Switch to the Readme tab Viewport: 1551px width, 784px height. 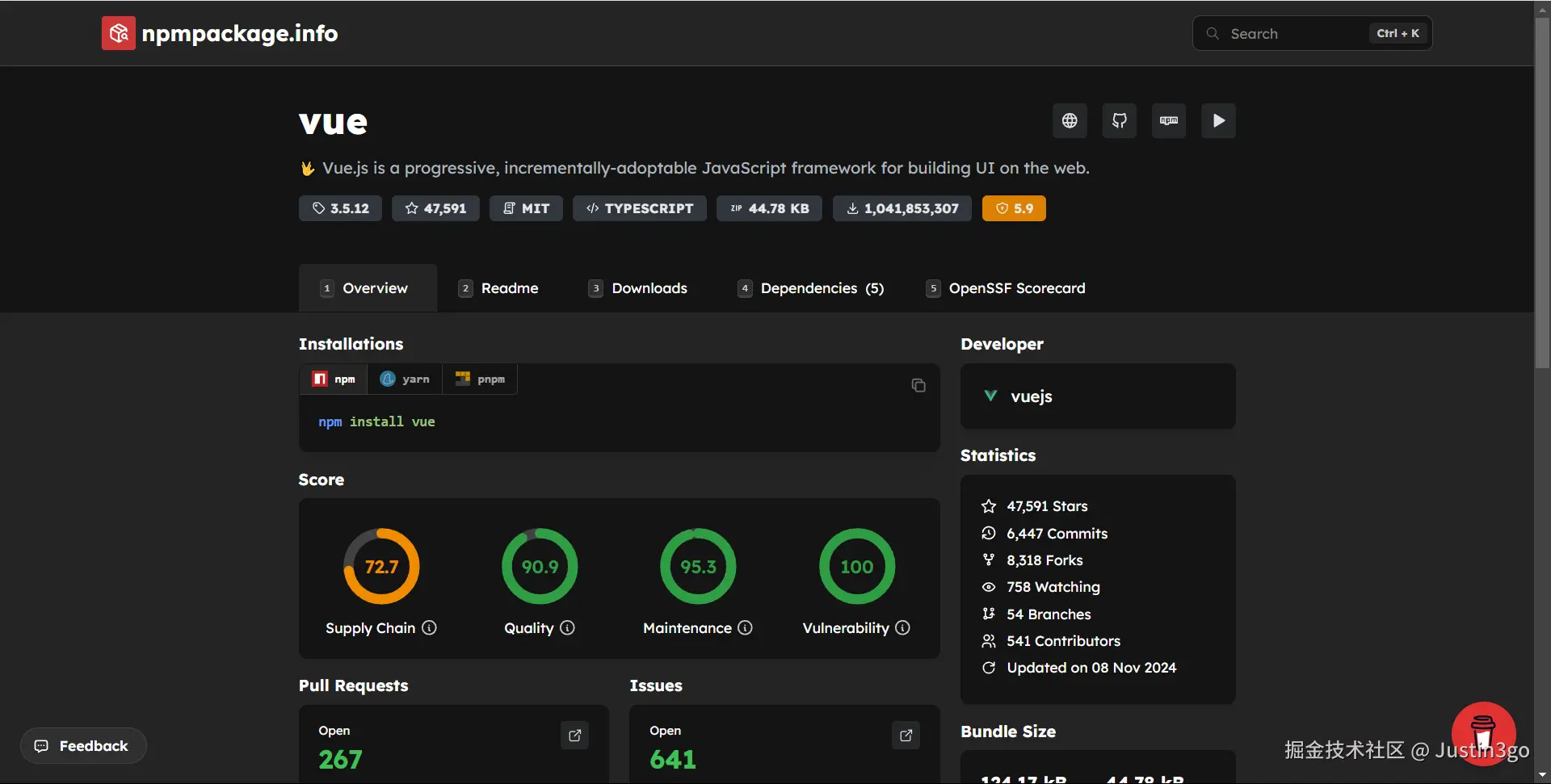click(498, 288)
